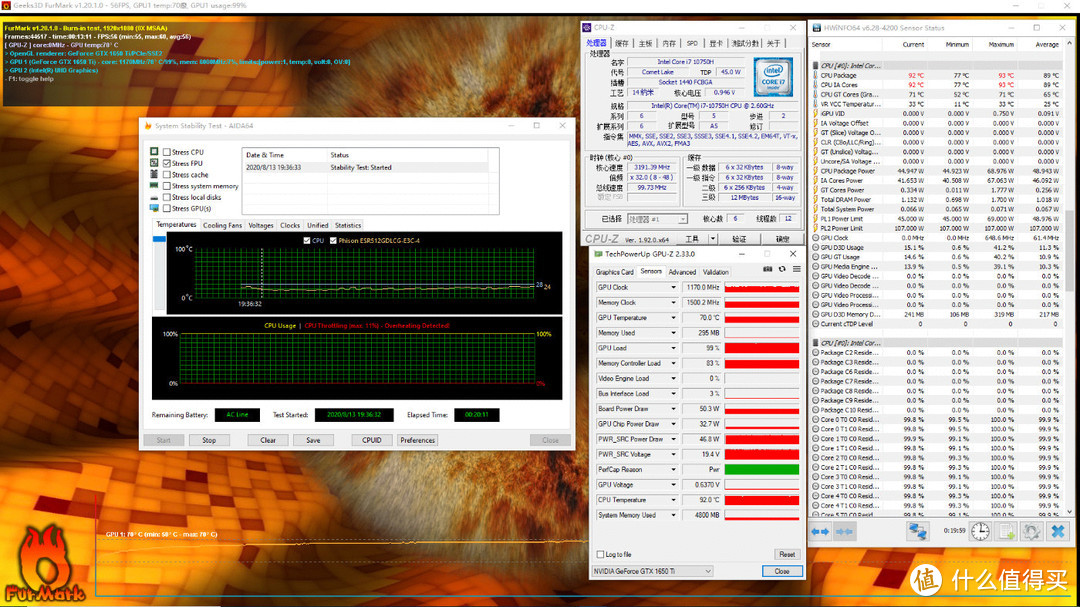
Task: Click circle icon beside GPU Clock in HWiNFO
Action: (x=816, y=238)
